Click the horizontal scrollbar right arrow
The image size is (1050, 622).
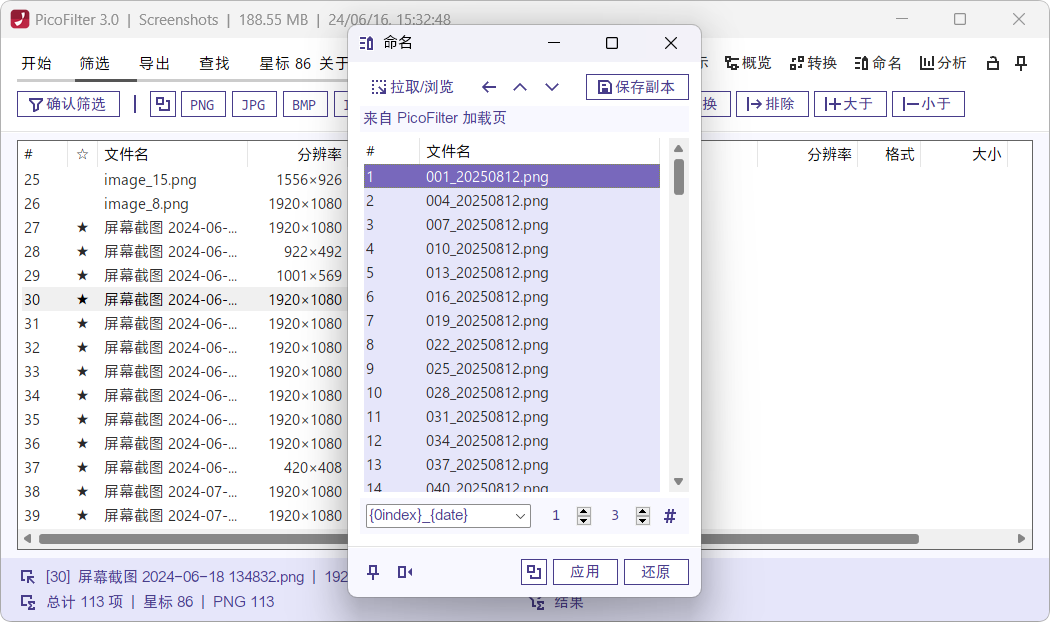coord(1021,538)
